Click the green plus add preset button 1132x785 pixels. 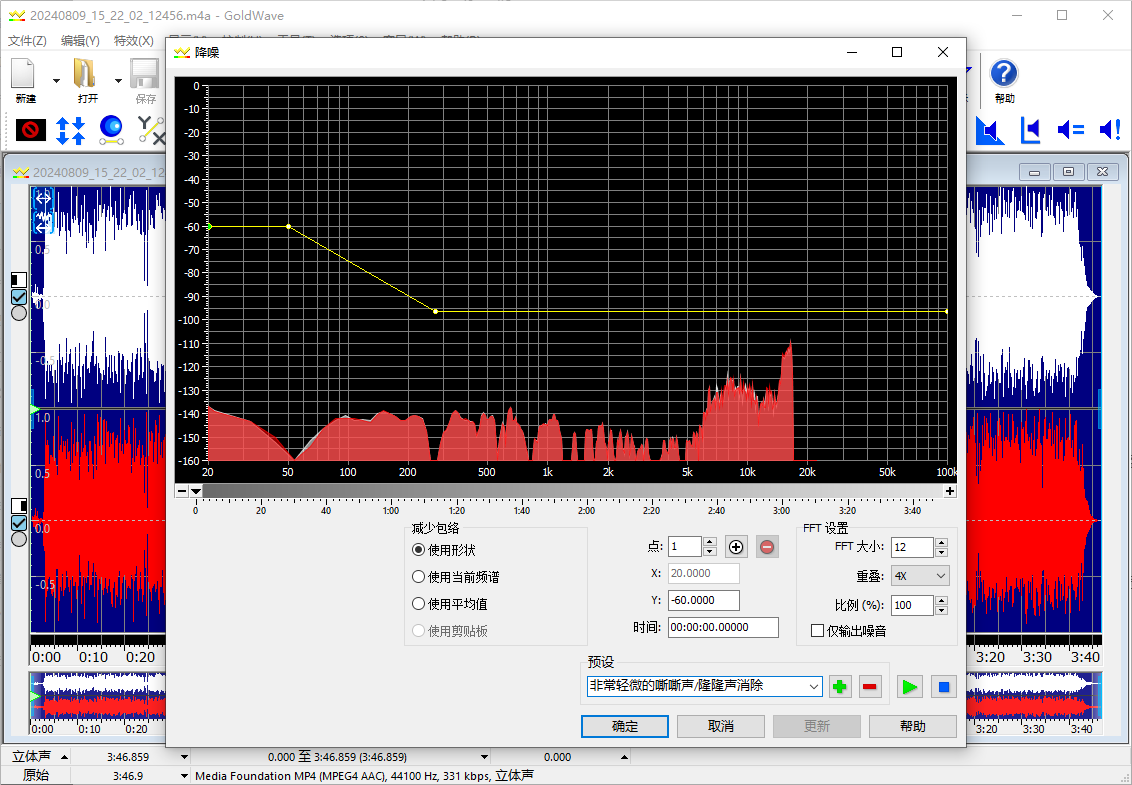click(840, 687)
